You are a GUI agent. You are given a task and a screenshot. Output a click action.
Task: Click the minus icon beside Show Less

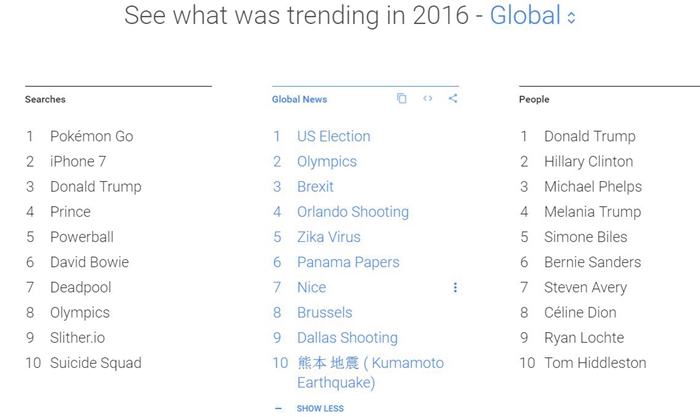[x=278, y=408]
